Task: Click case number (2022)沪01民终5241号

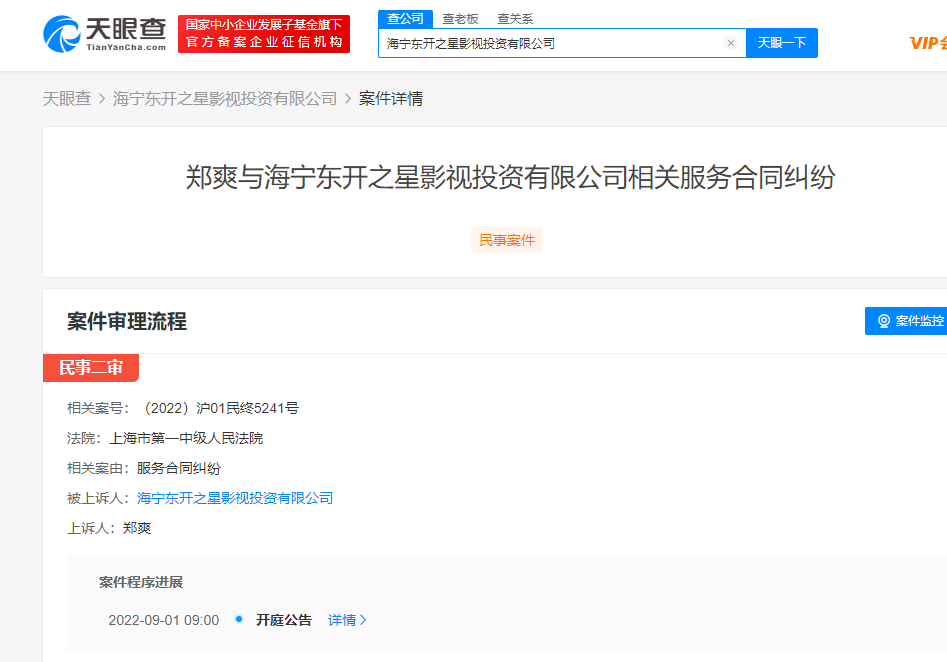Action: click(219, 408)
